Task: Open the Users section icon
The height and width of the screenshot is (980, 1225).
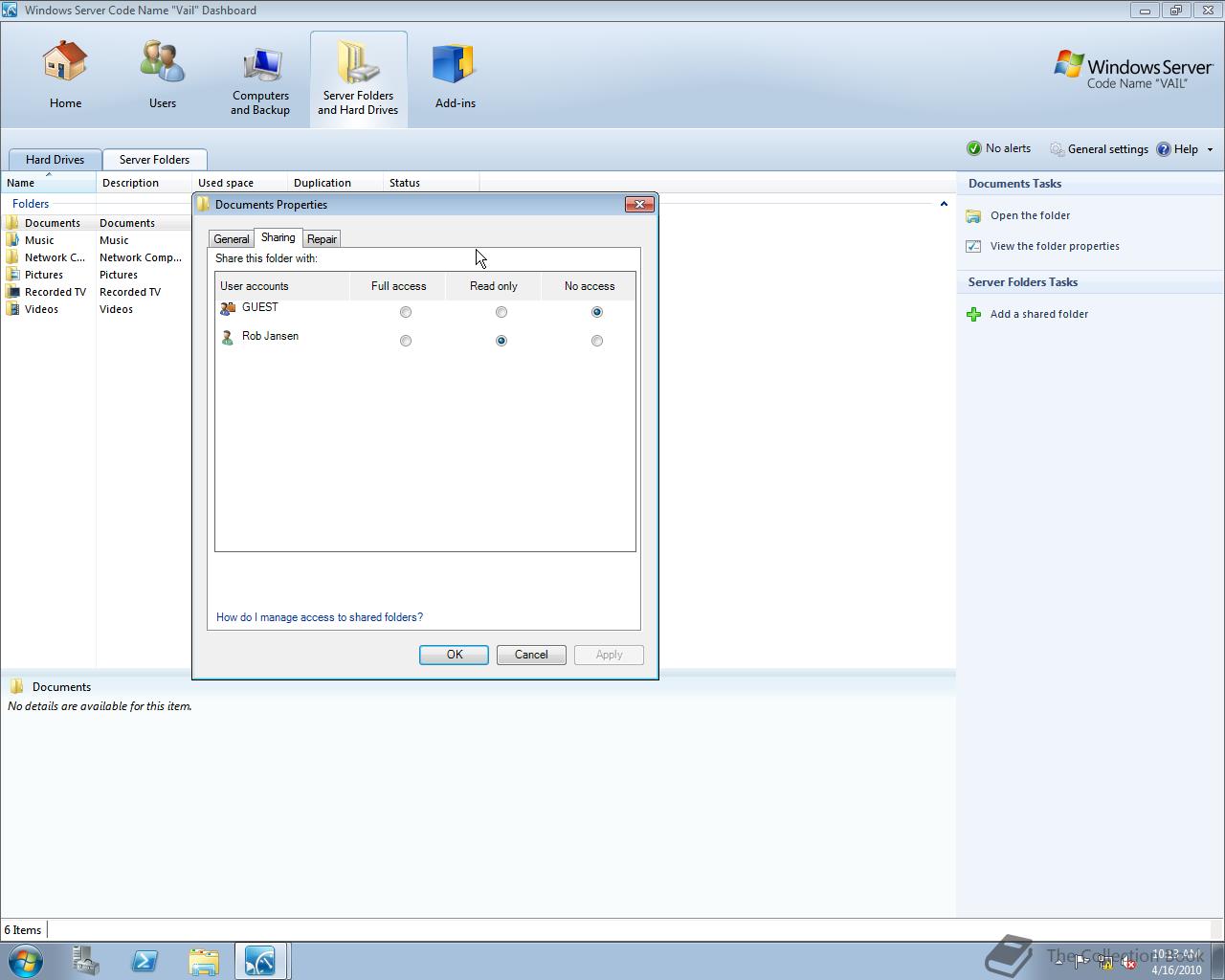Action: (x=162, y=61)
